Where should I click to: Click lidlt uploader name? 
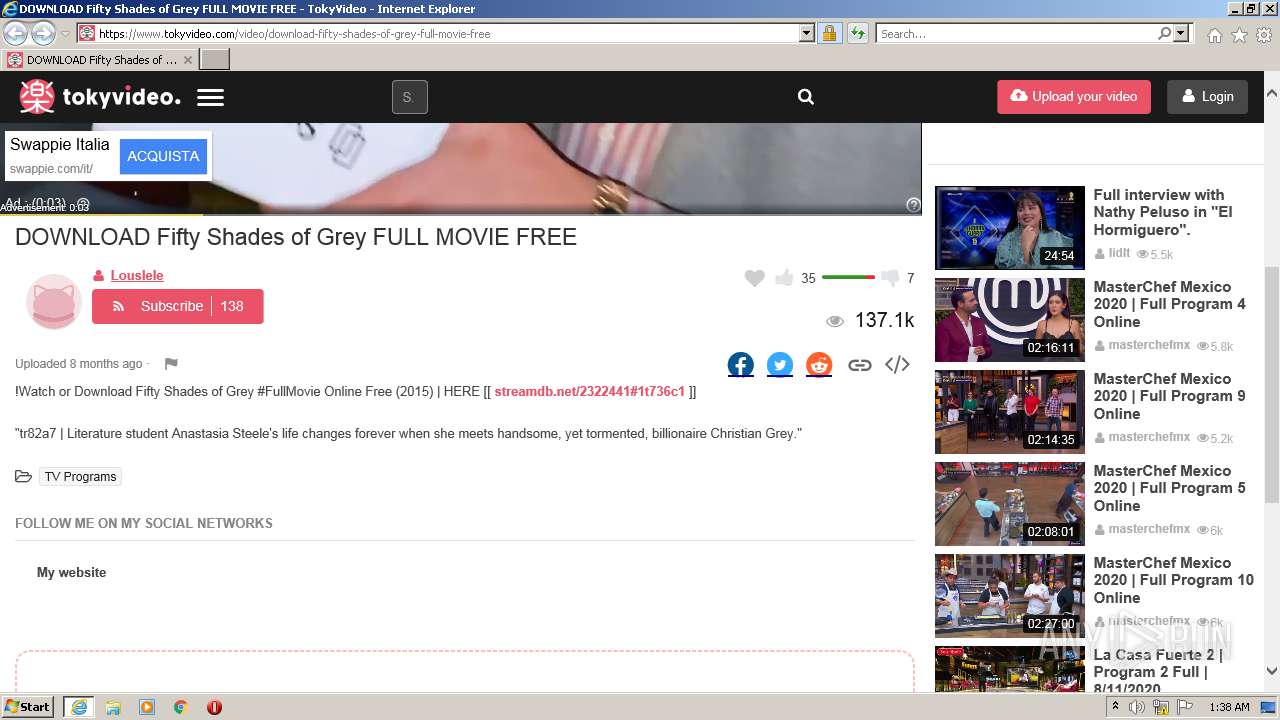(1118, 254)
